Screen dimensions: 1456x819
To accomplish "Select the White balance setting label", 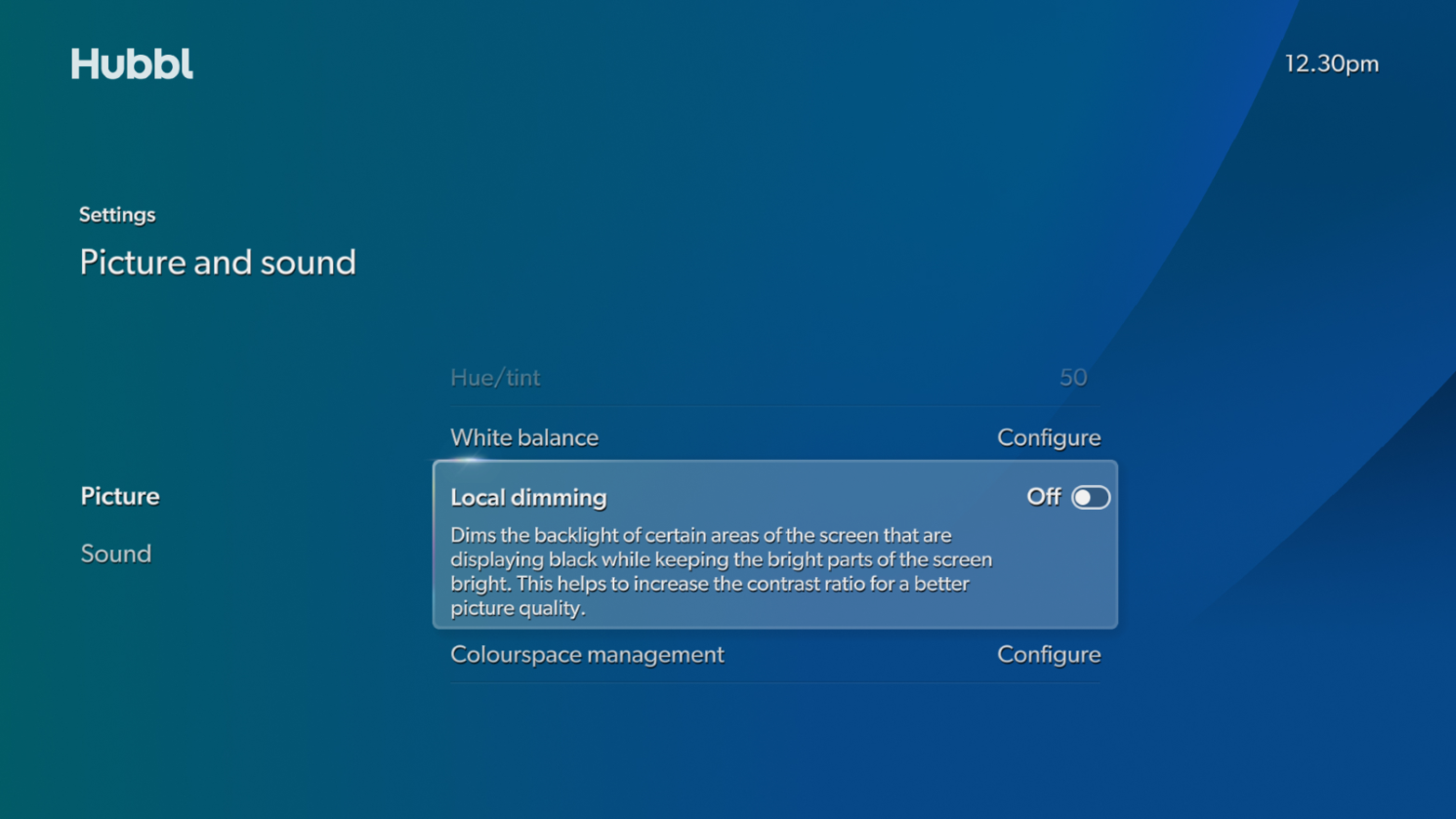I will (x=524, y=437).
